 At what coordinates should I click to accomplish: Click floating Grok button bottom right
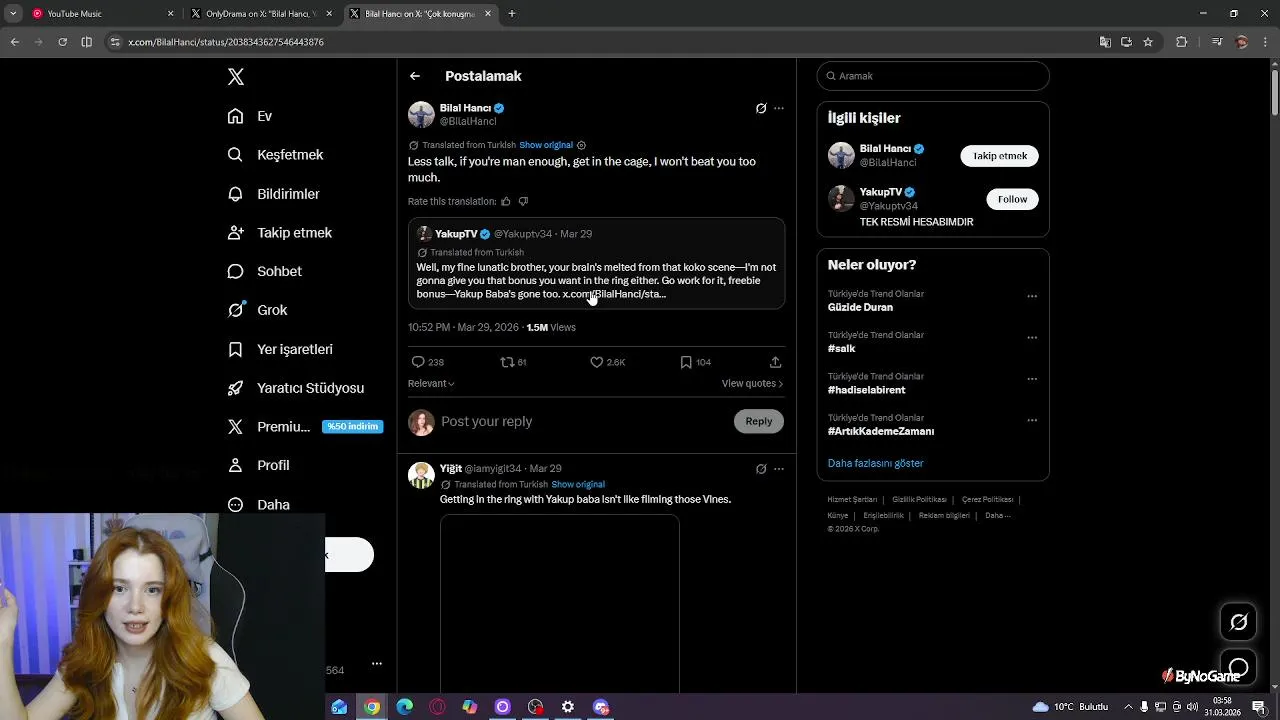click(1238, 622)
